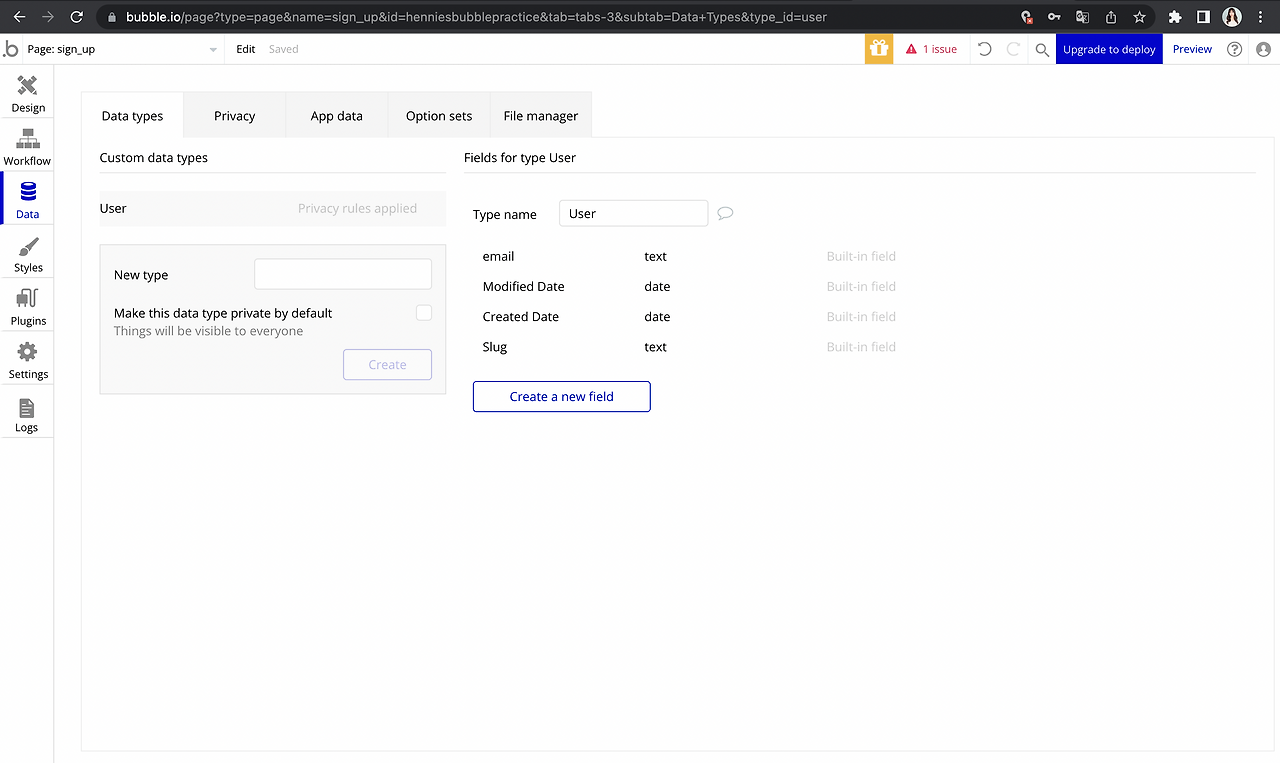The image size is (1280, 763).
Task: Click the Bubble logo icon
Action: coord(11,49)
